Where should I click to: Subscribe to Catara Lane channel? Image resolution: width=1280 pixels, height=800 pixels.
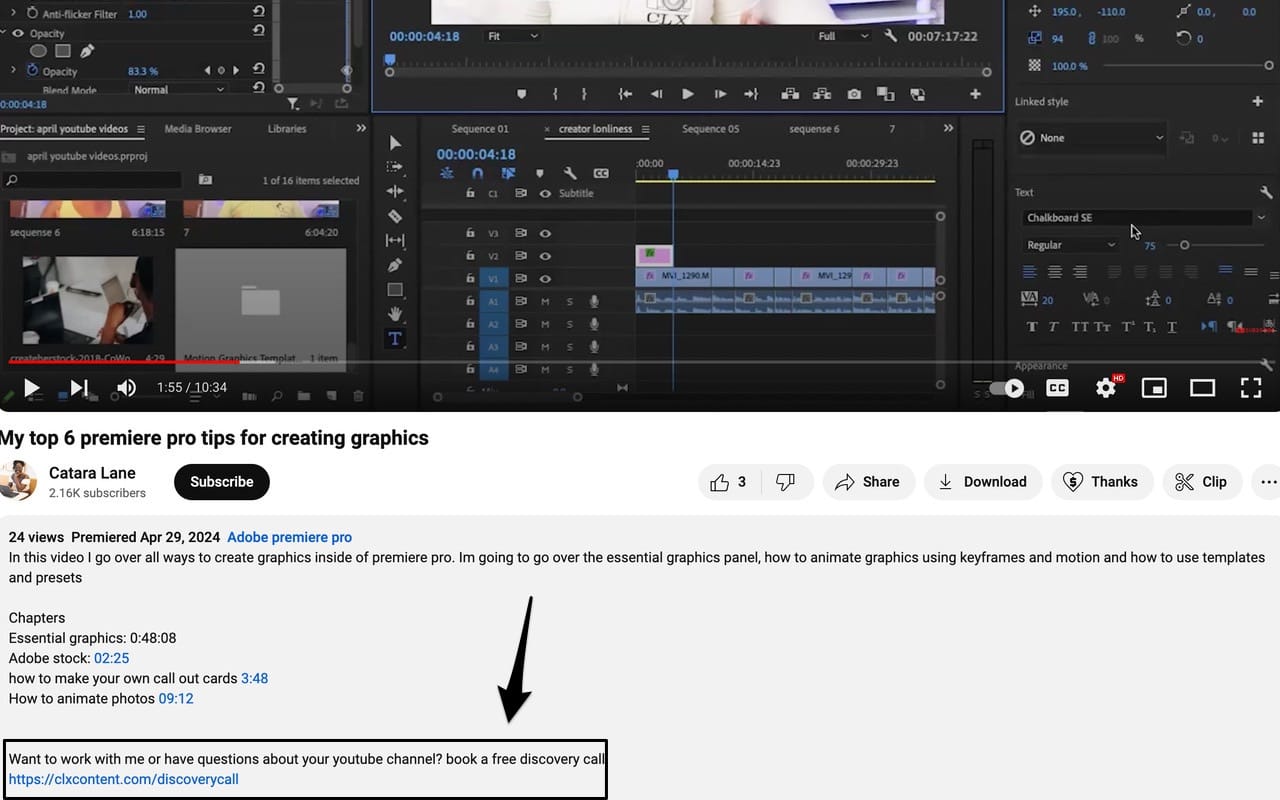click(222, 482)
